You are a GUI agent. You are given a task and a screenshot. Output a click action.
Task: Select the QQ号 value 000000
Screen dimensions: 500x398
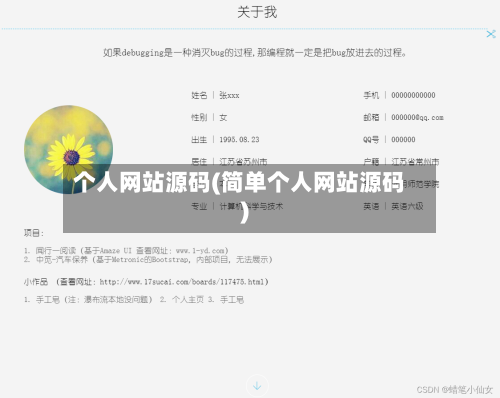403,140
